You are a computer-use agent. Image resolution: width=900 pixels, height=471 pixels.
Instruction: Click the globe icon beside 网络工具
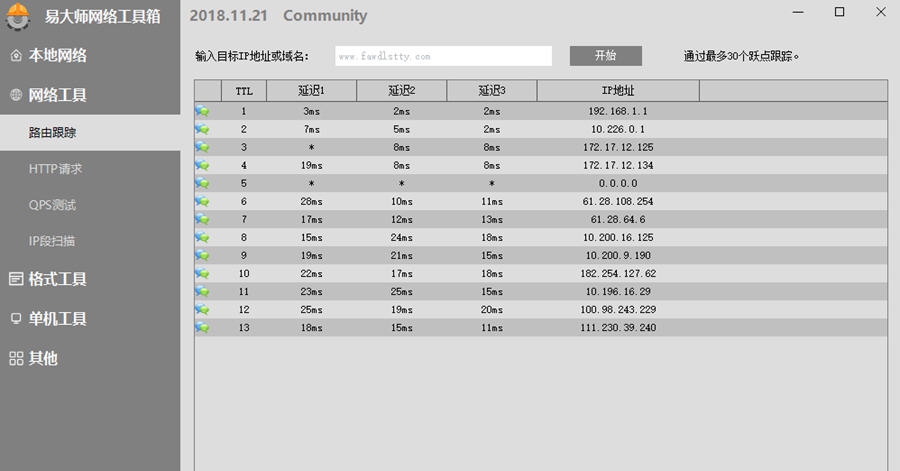pos(16,96)
